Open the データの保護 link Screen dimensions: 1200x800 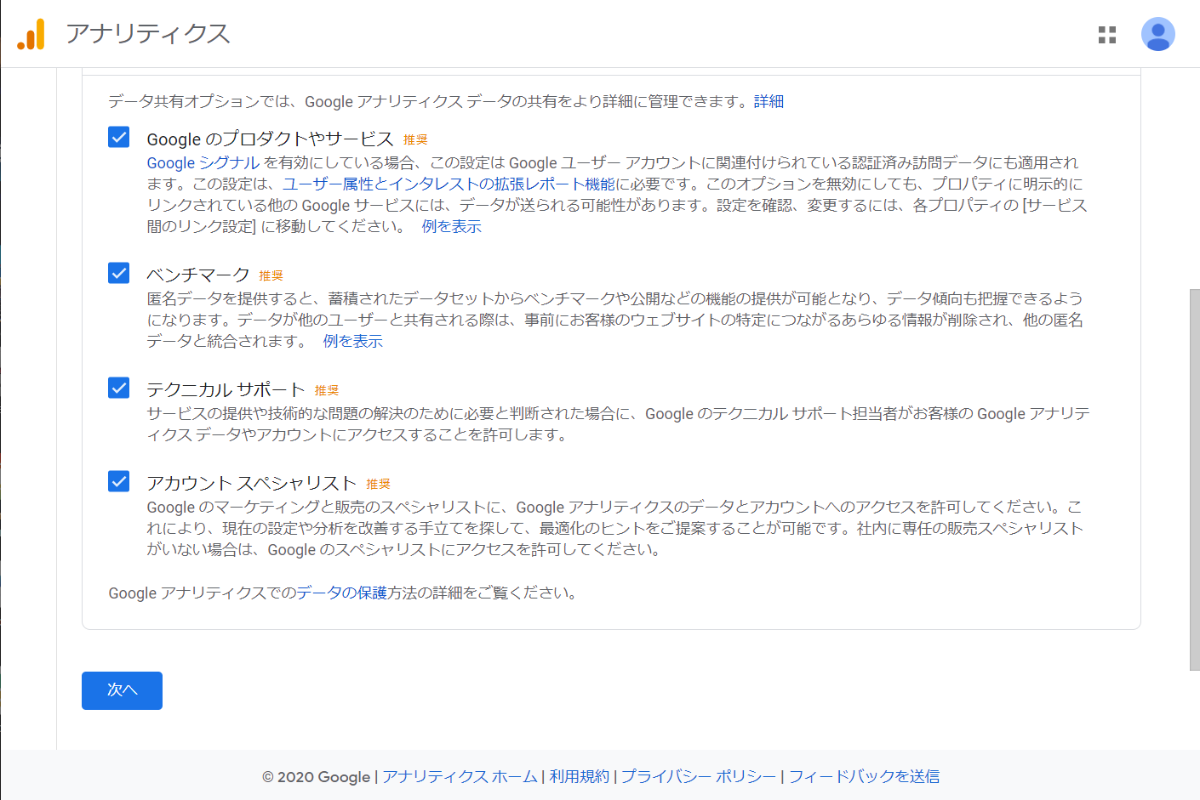point(341,593)
